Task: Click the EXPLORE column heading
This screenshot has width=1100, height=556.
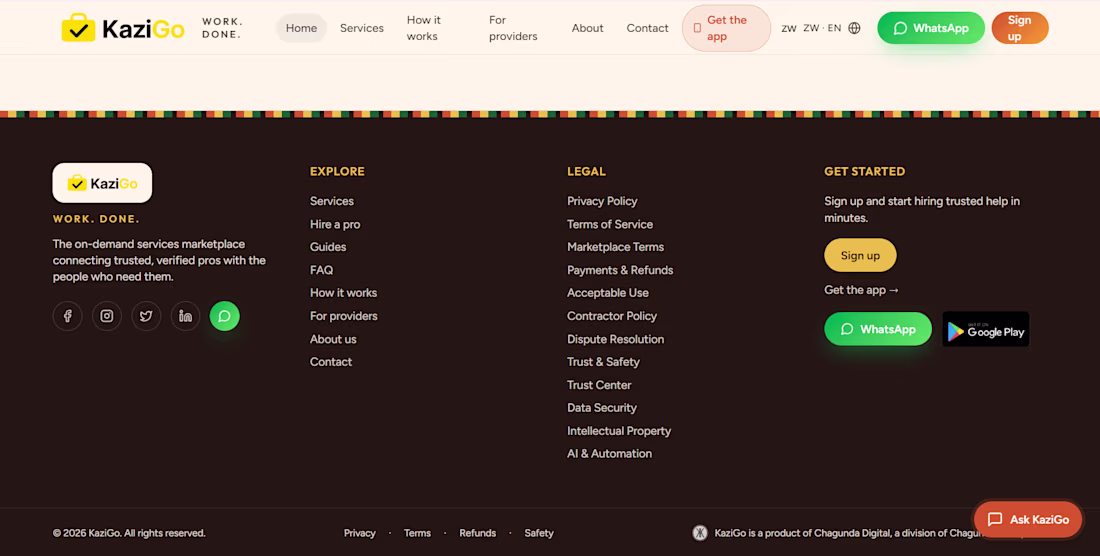Action: [x=337, y=171]
